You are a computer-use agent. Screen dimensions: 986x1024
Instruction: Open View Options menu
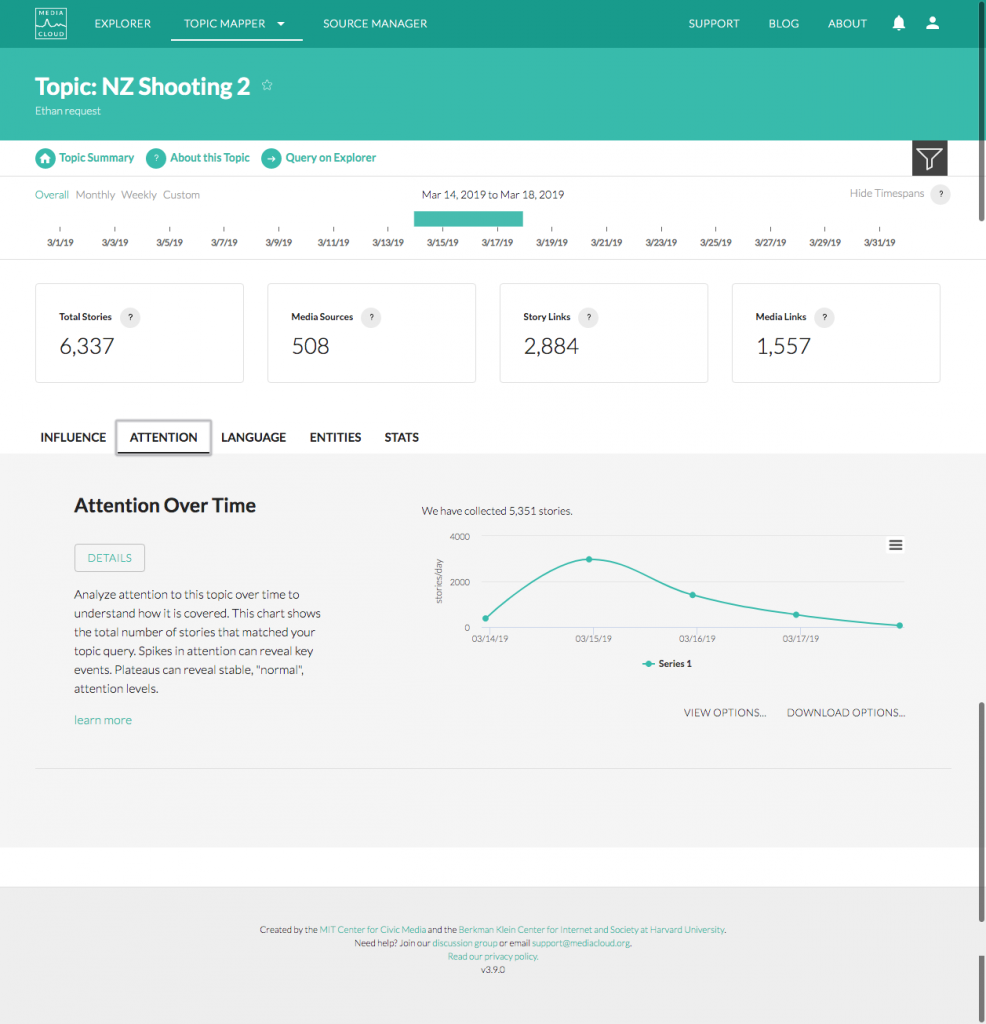click(725, 713)
